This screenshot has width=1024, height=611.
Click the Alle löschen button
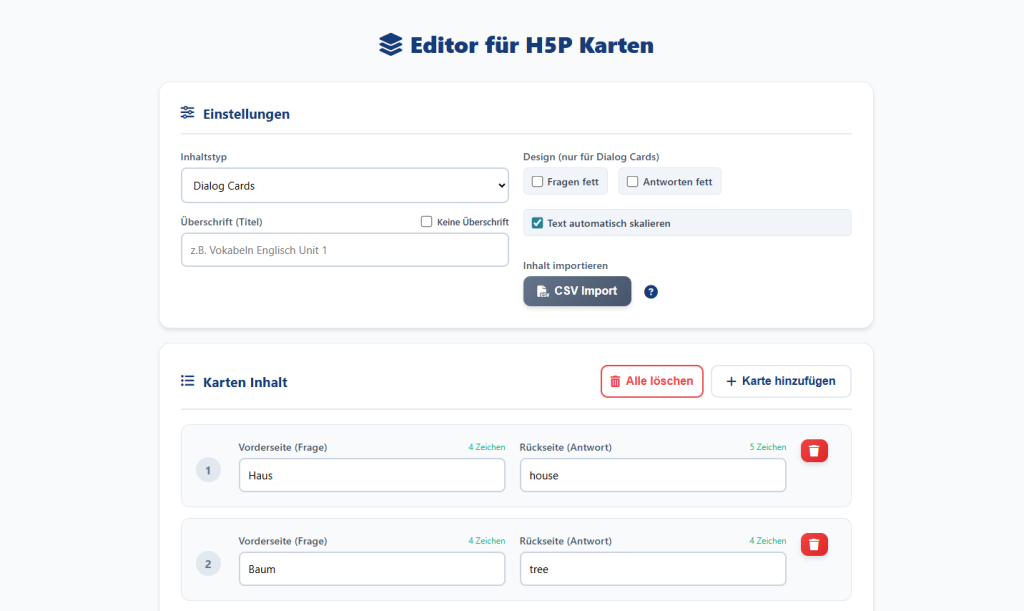point(652,381)
